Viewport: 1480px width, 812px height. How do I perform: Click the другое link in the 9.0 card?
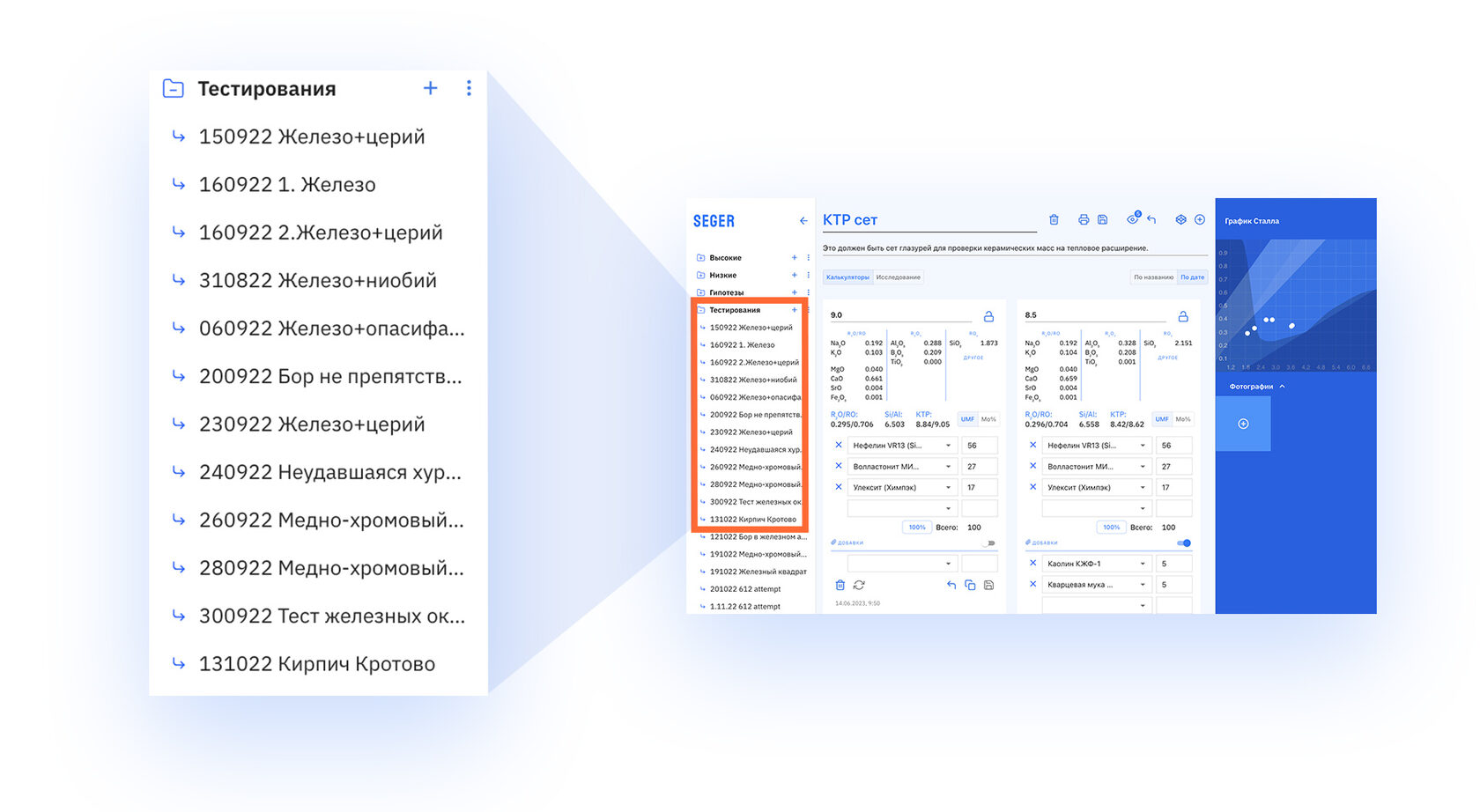pos(973,358)
